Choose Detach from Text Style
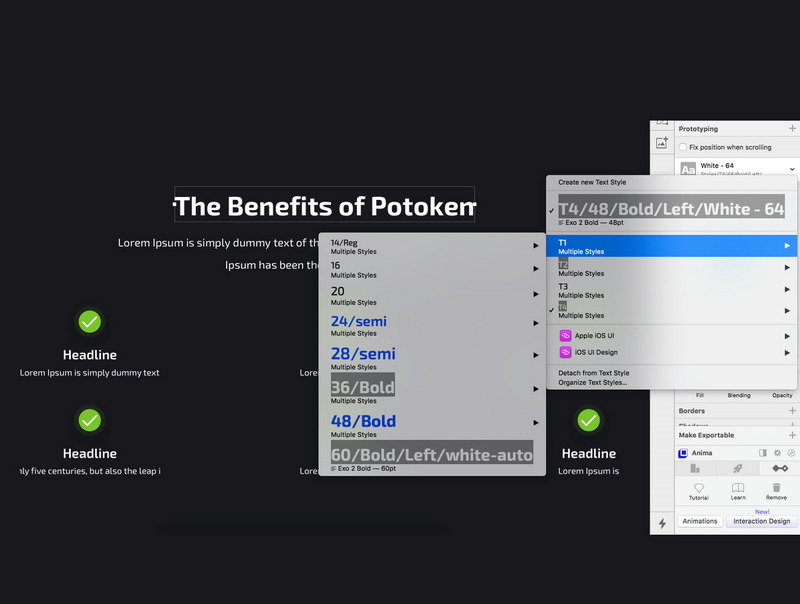Viewport: 800px width, 604px height. [x=593, y=373]
